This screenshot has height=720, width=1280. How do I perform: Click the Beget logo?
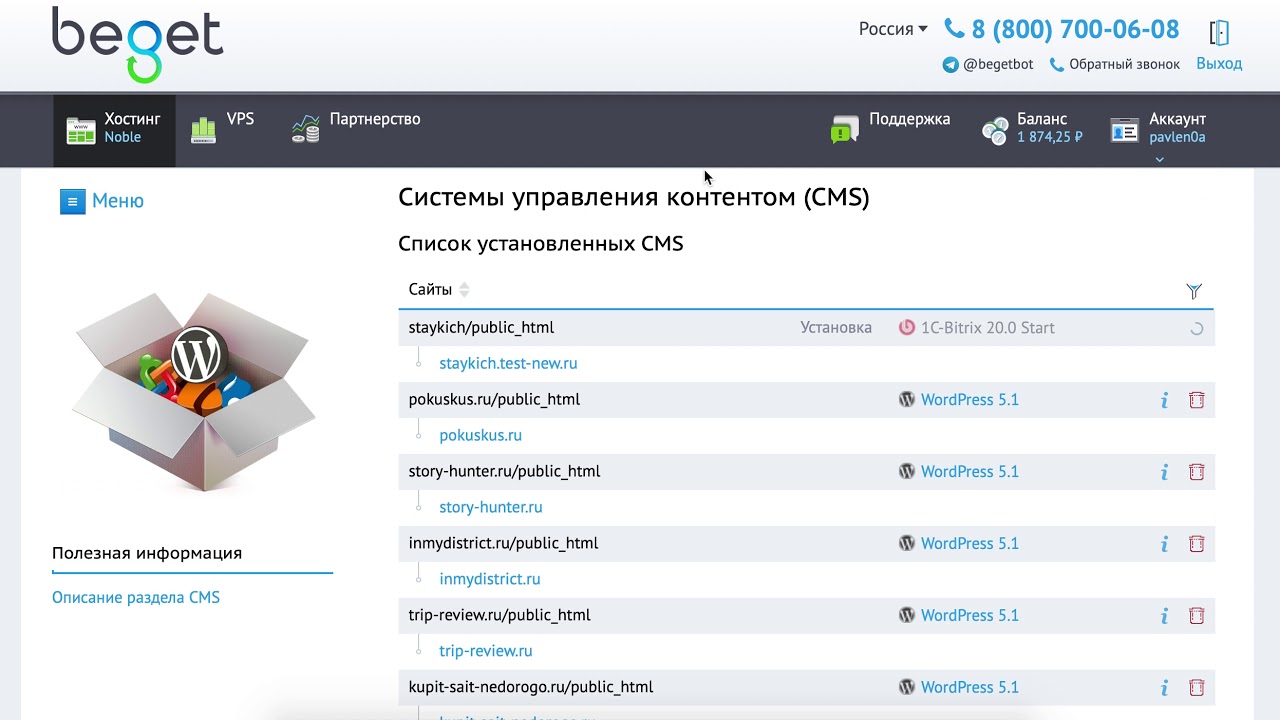pos(137,44)
